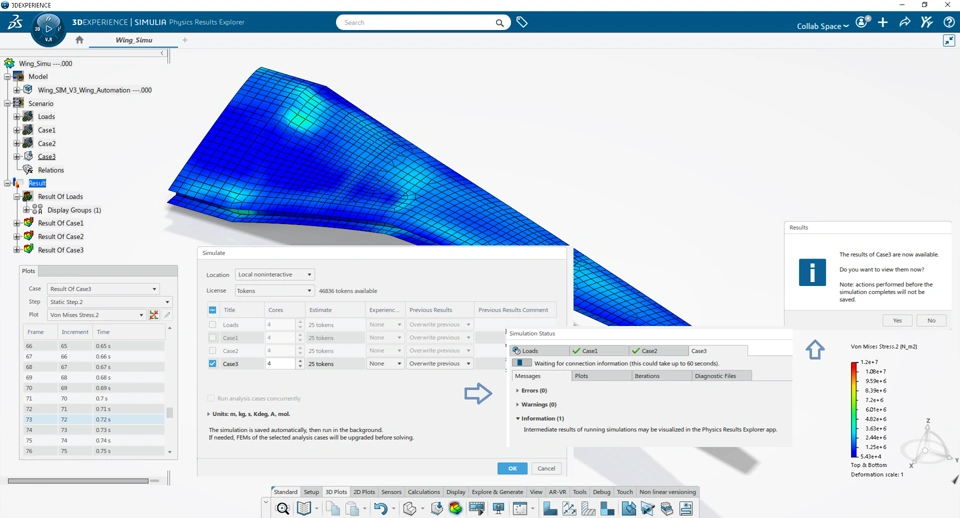Click the expand panel icon at top right
Image resolution: width=960 pixels, height=518 pixels.
(949, 40)
